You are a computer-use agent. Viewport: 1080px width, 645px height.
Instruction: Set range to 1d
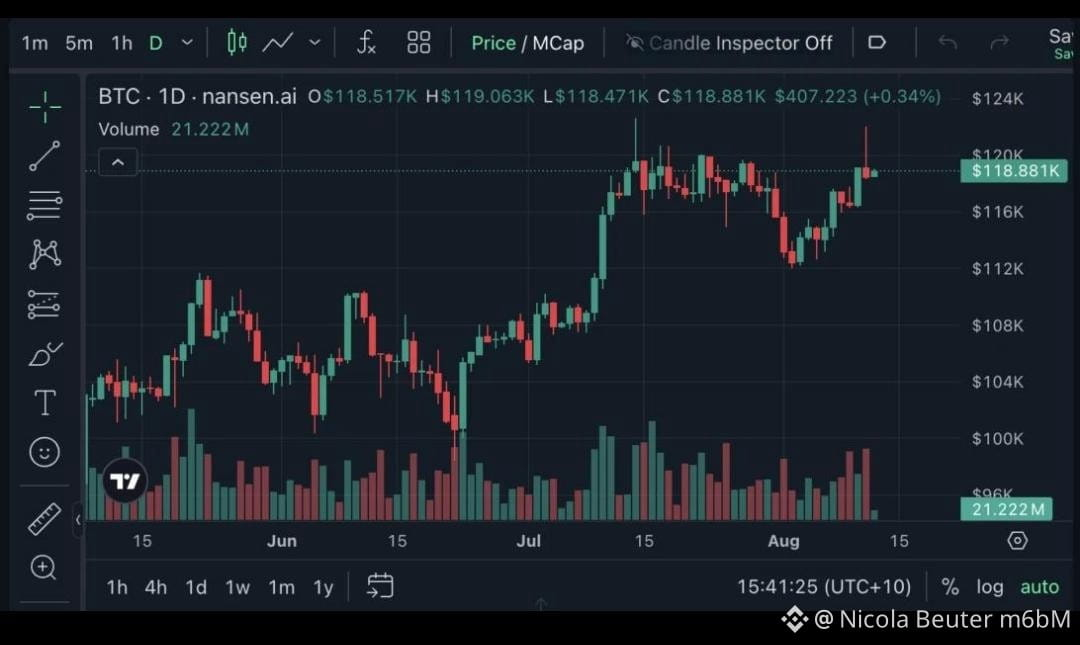pos(196,586)
